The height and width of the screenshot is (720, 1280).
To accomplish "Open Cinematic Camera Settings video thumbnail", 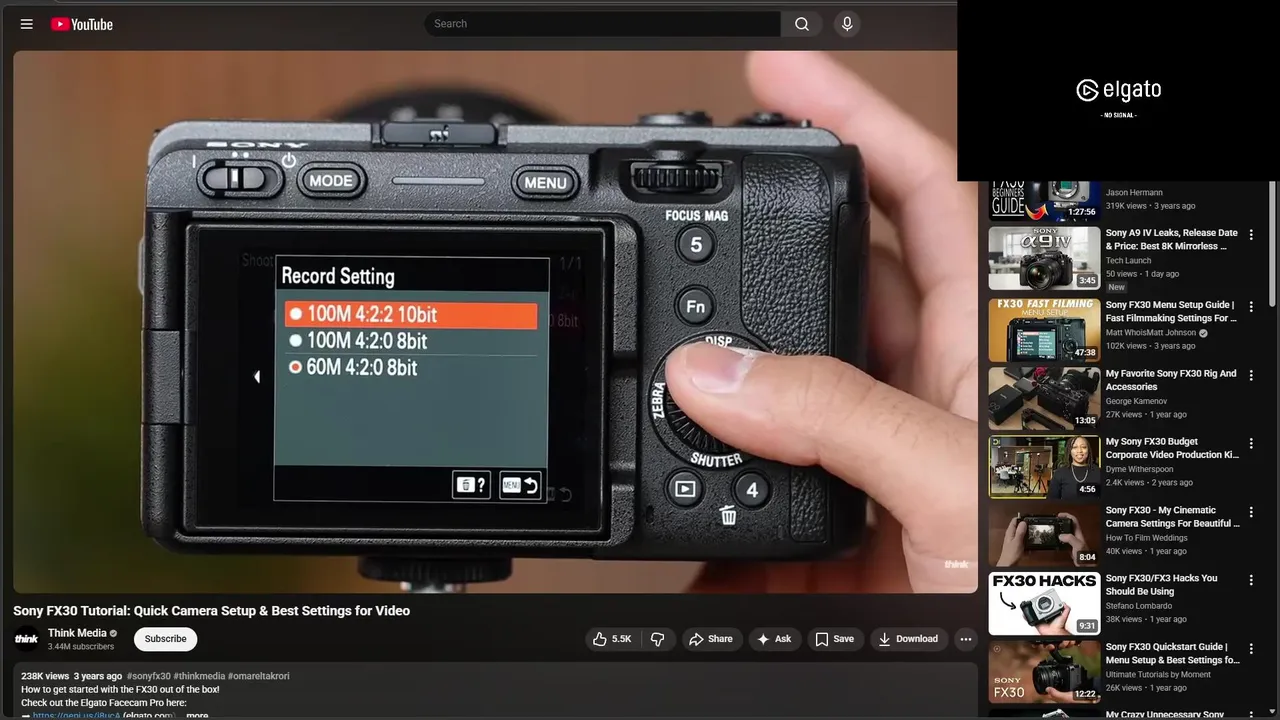I will click(1044, 535).
